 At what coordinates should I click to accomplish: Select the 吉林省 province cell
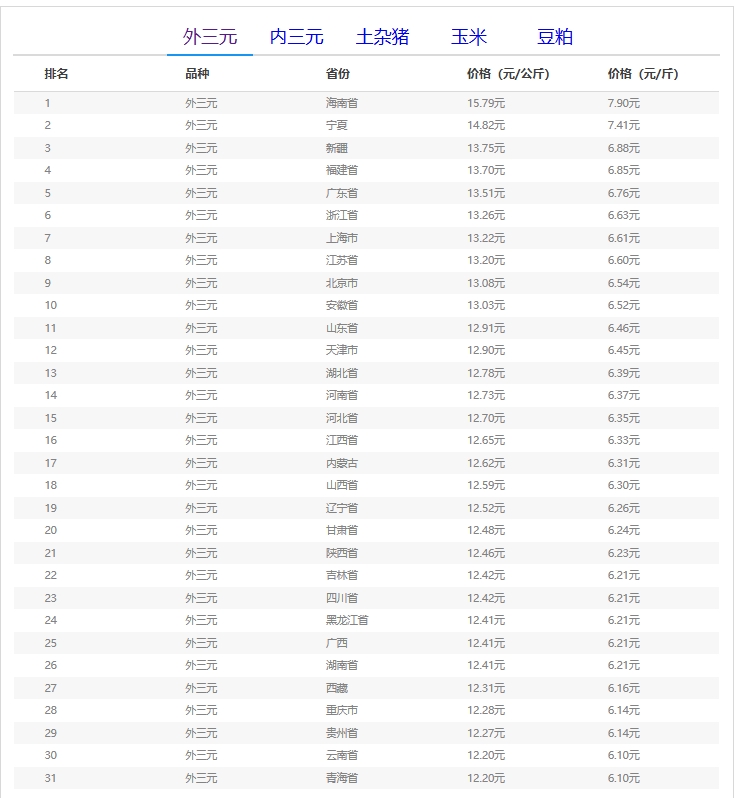point(342,575)
